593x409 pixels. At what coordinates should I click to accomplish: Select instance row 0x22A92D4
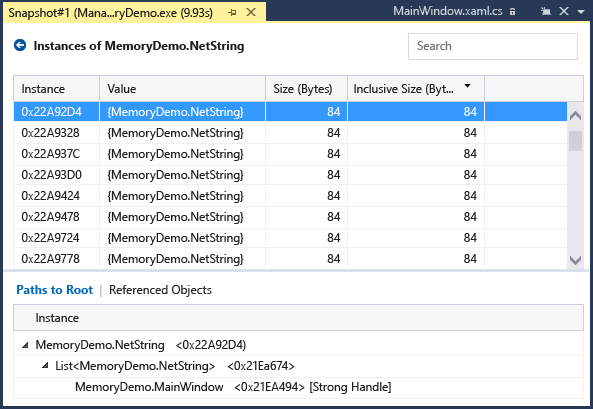[x=290, y=112]
